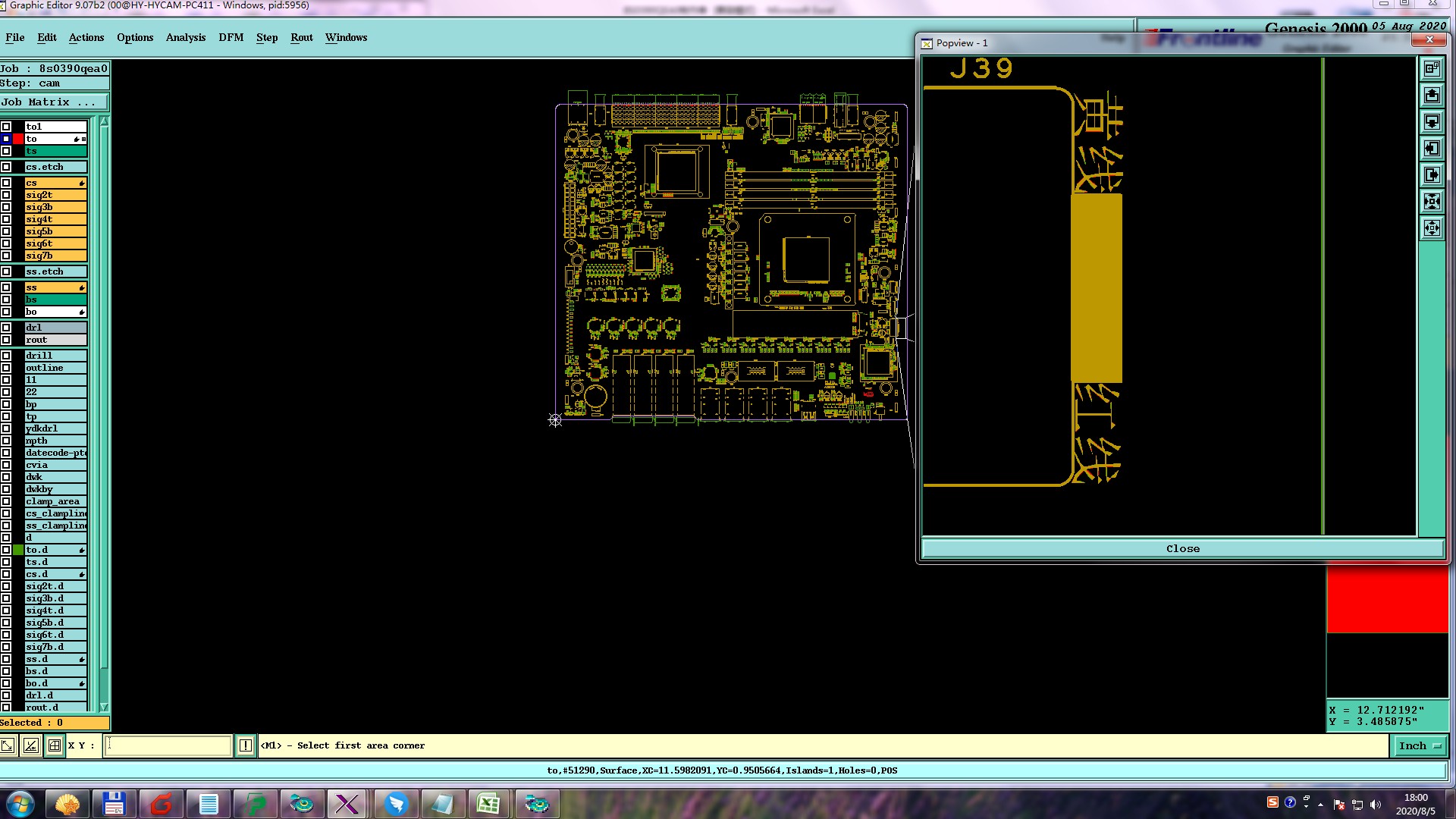Toggle the checkbox for the outline layer
1456x819 pixels.
point(6,368)
